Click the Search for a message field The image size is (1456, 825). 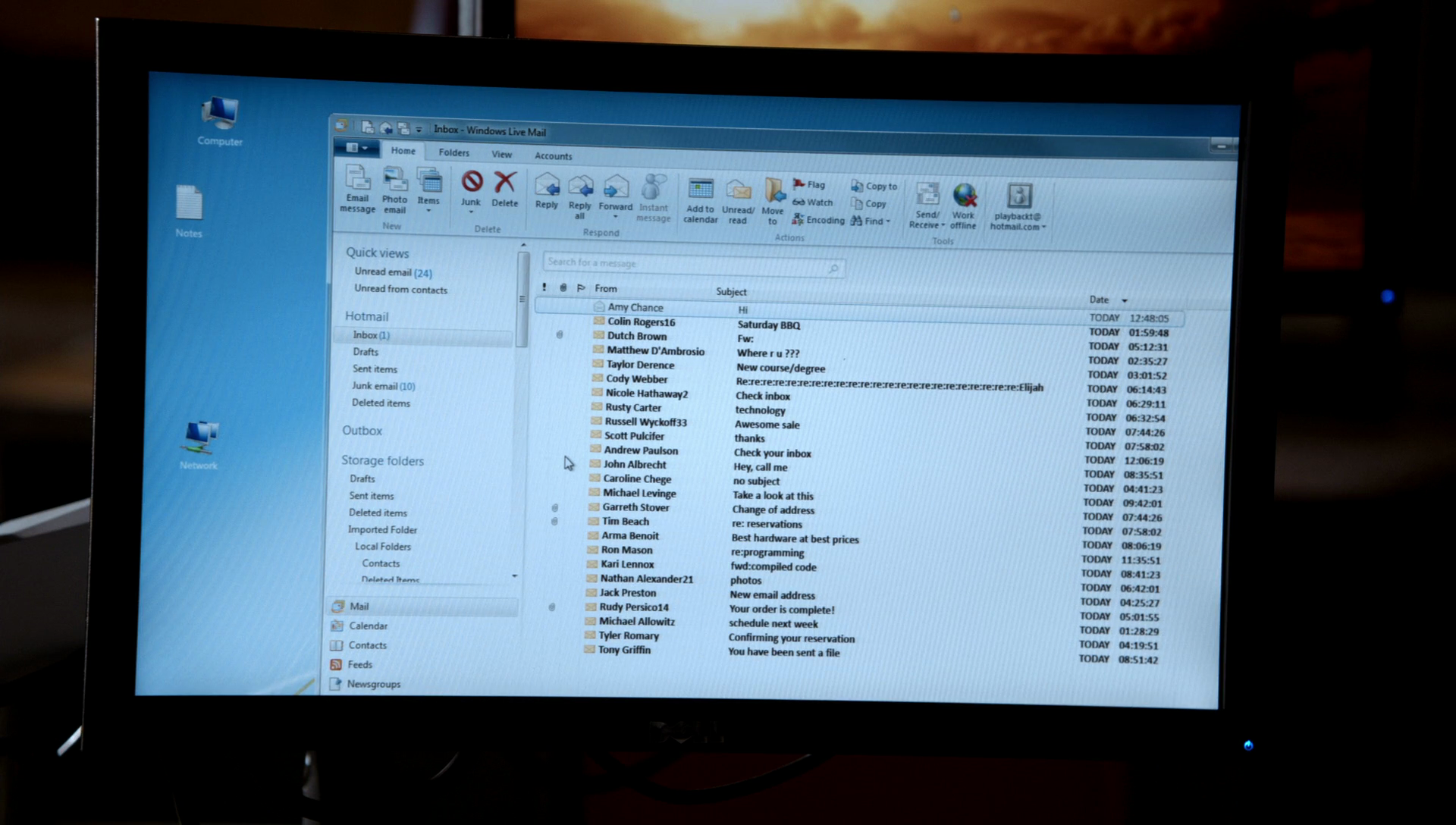coord(682,263)
